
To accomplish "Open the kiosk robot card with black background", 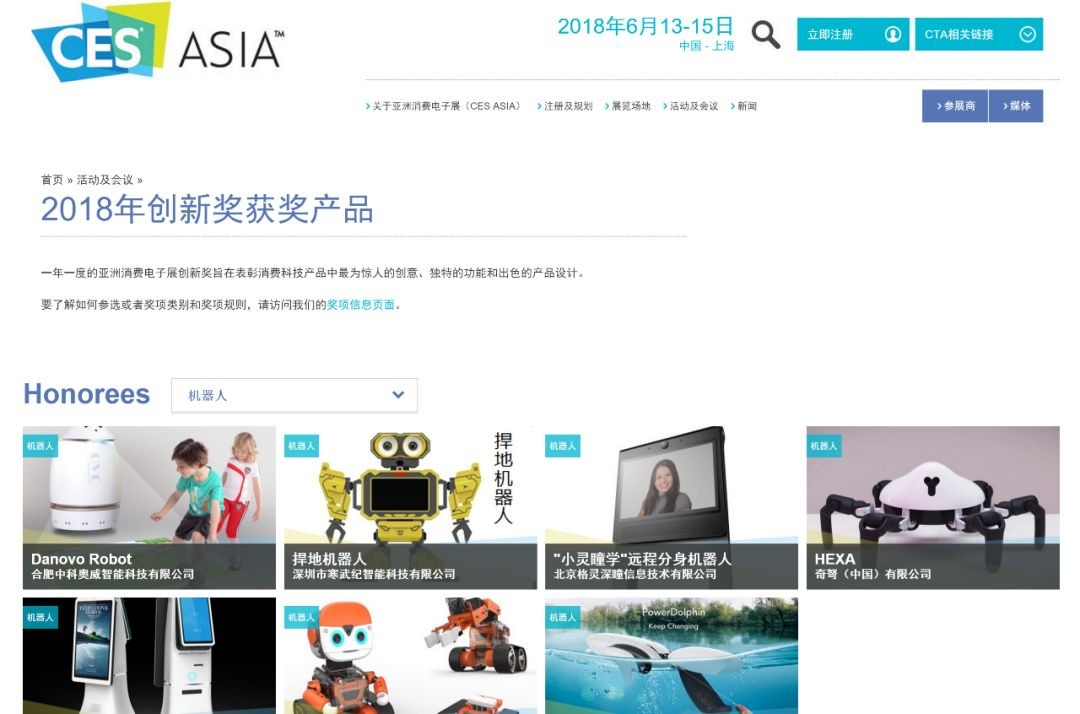I will 149,655.
